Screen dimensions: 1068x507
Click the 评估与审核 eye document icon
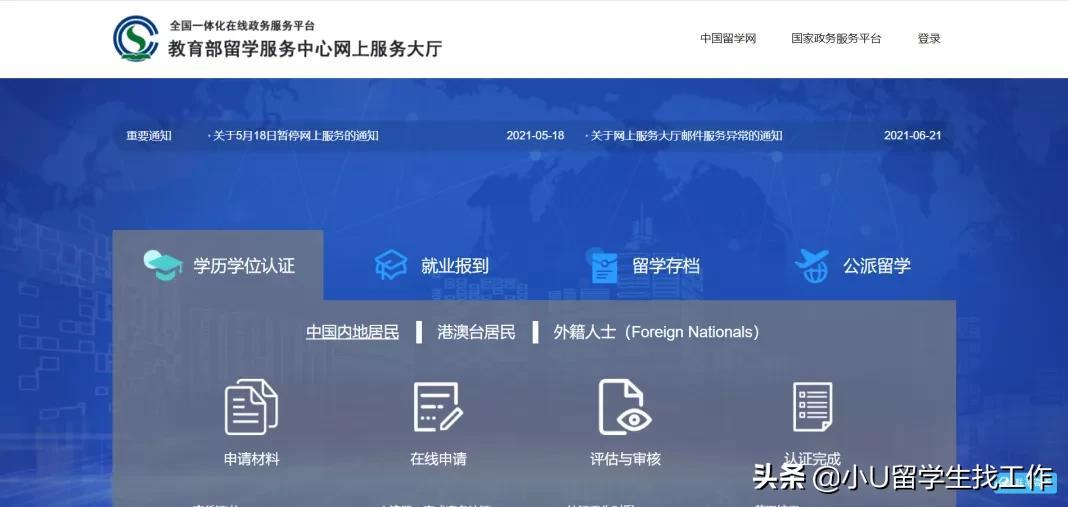coord(624,407)
